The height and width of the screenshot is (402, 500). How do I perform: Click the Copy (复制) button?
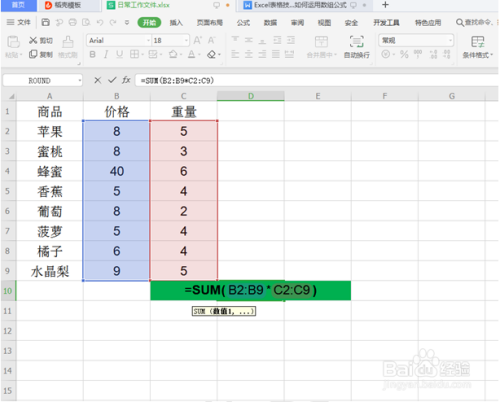pyautogui.click(x=41, y=54)
